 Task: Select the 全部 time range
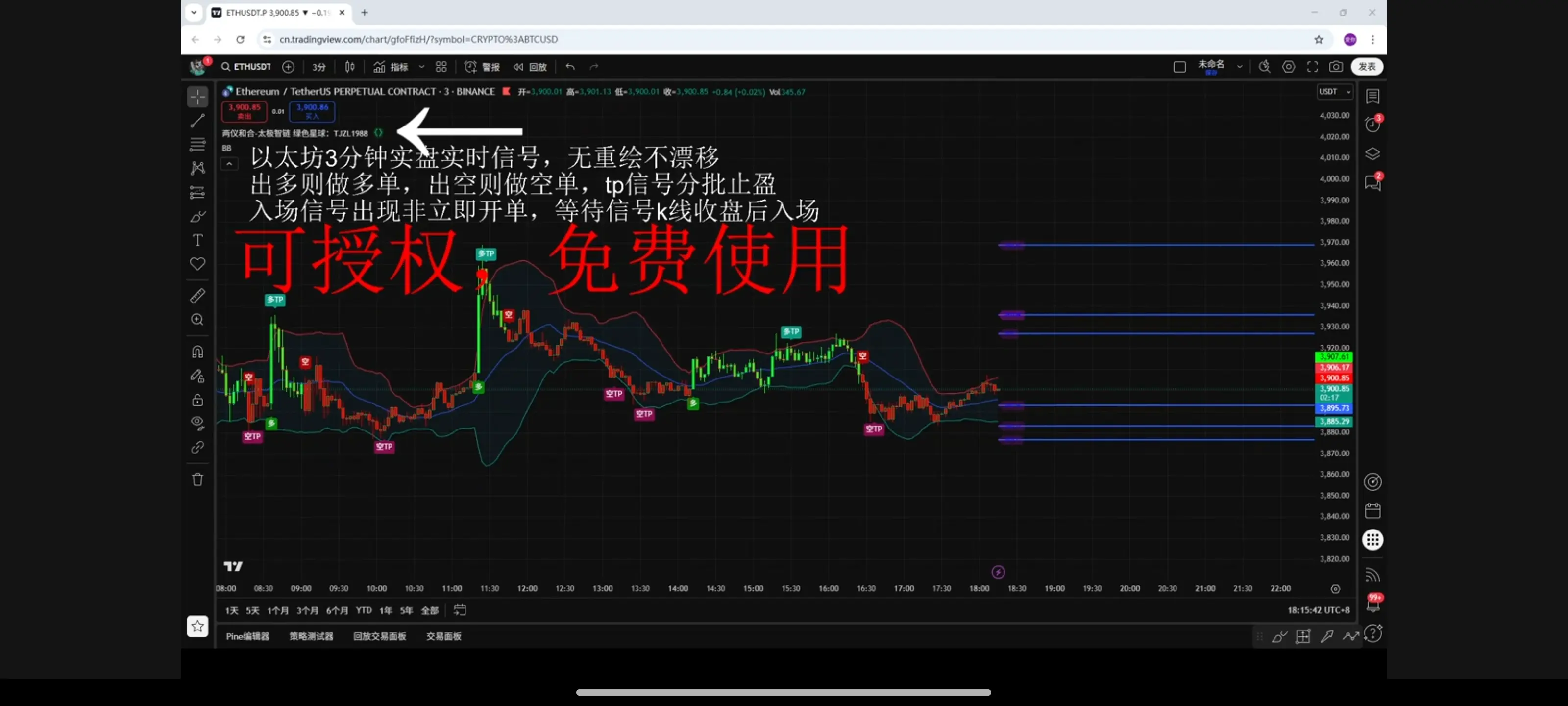pyautogui.click(x=430, y=610)
